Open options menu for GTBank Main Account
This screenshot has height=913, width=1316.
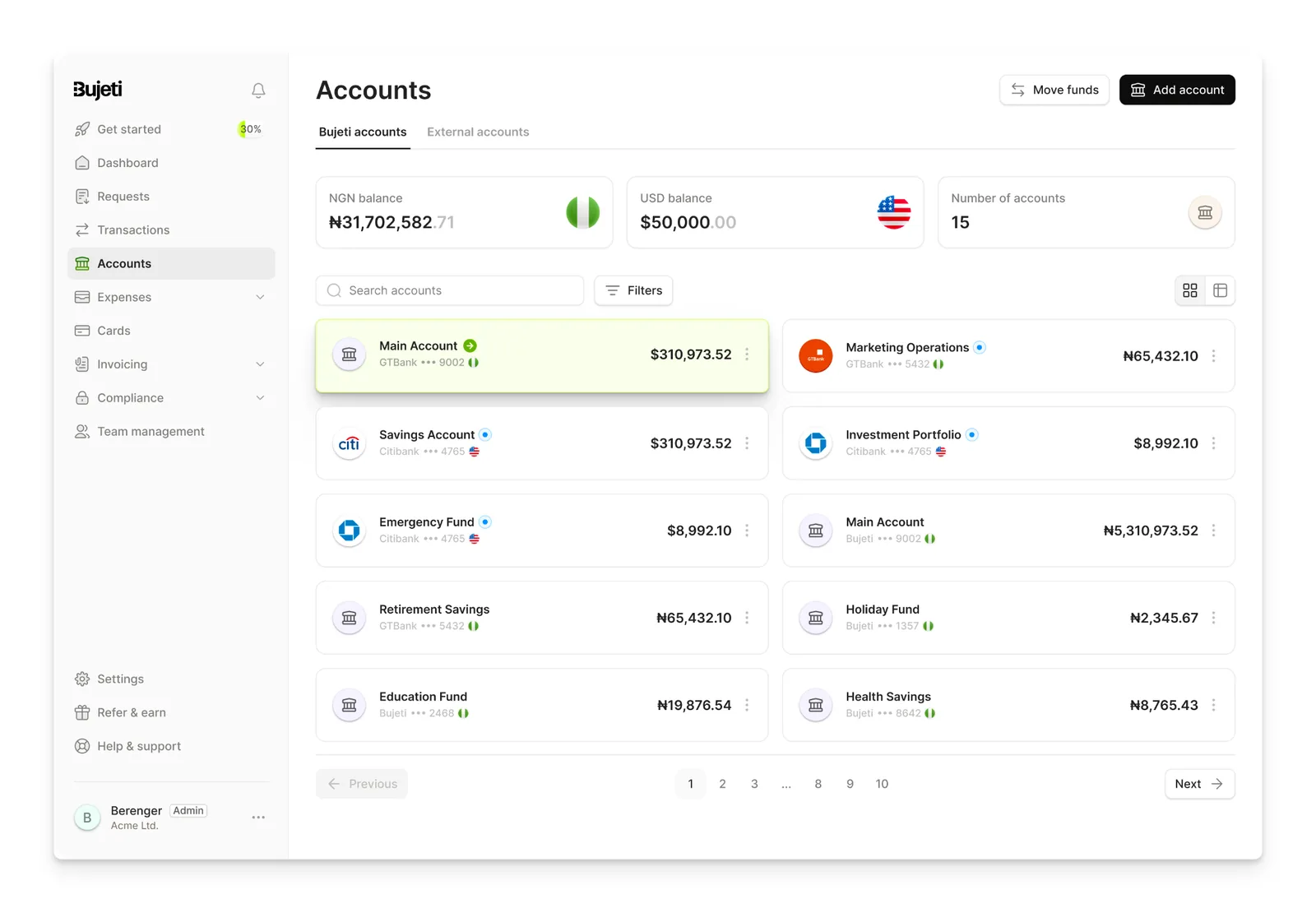747,355
